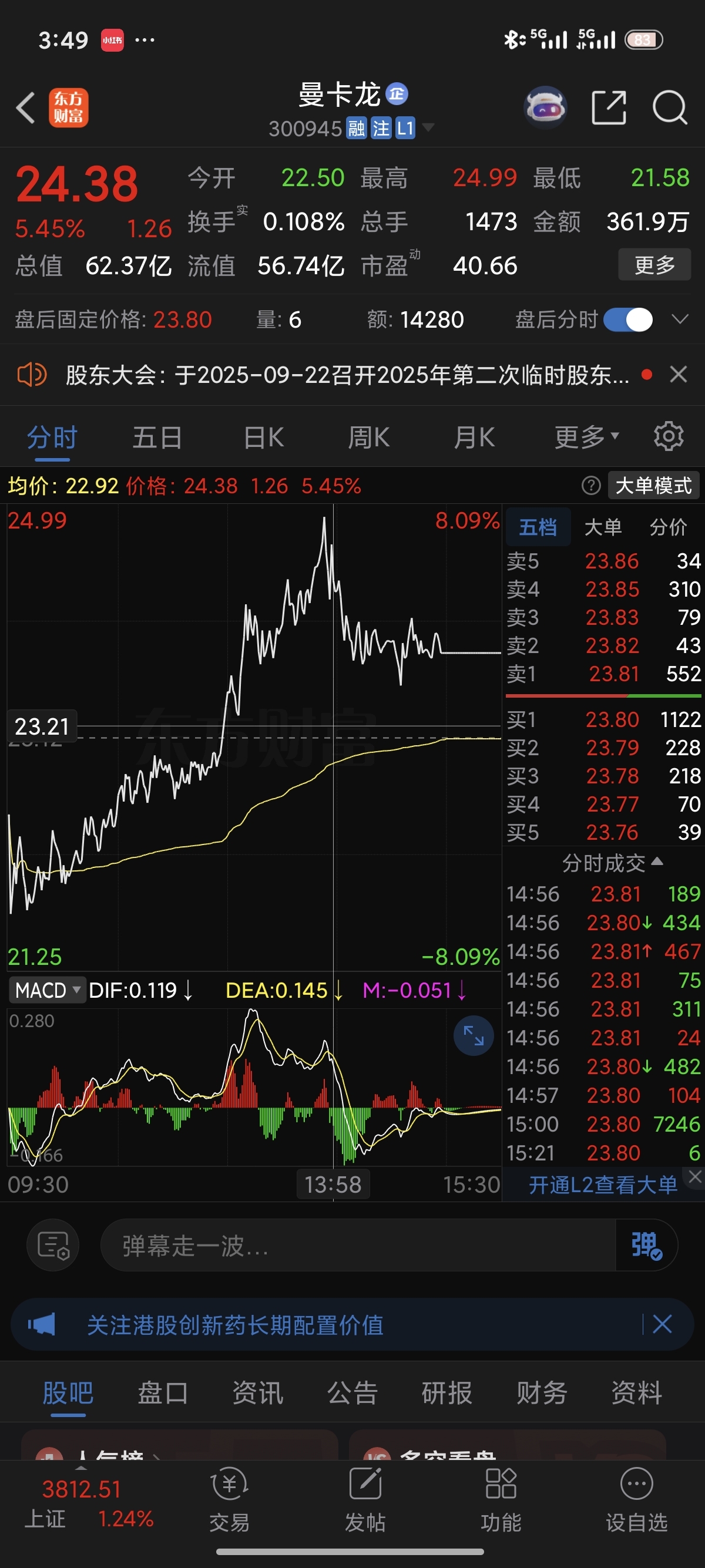
Task: Expand the after-hours row chevron
Action: [679, 319]
